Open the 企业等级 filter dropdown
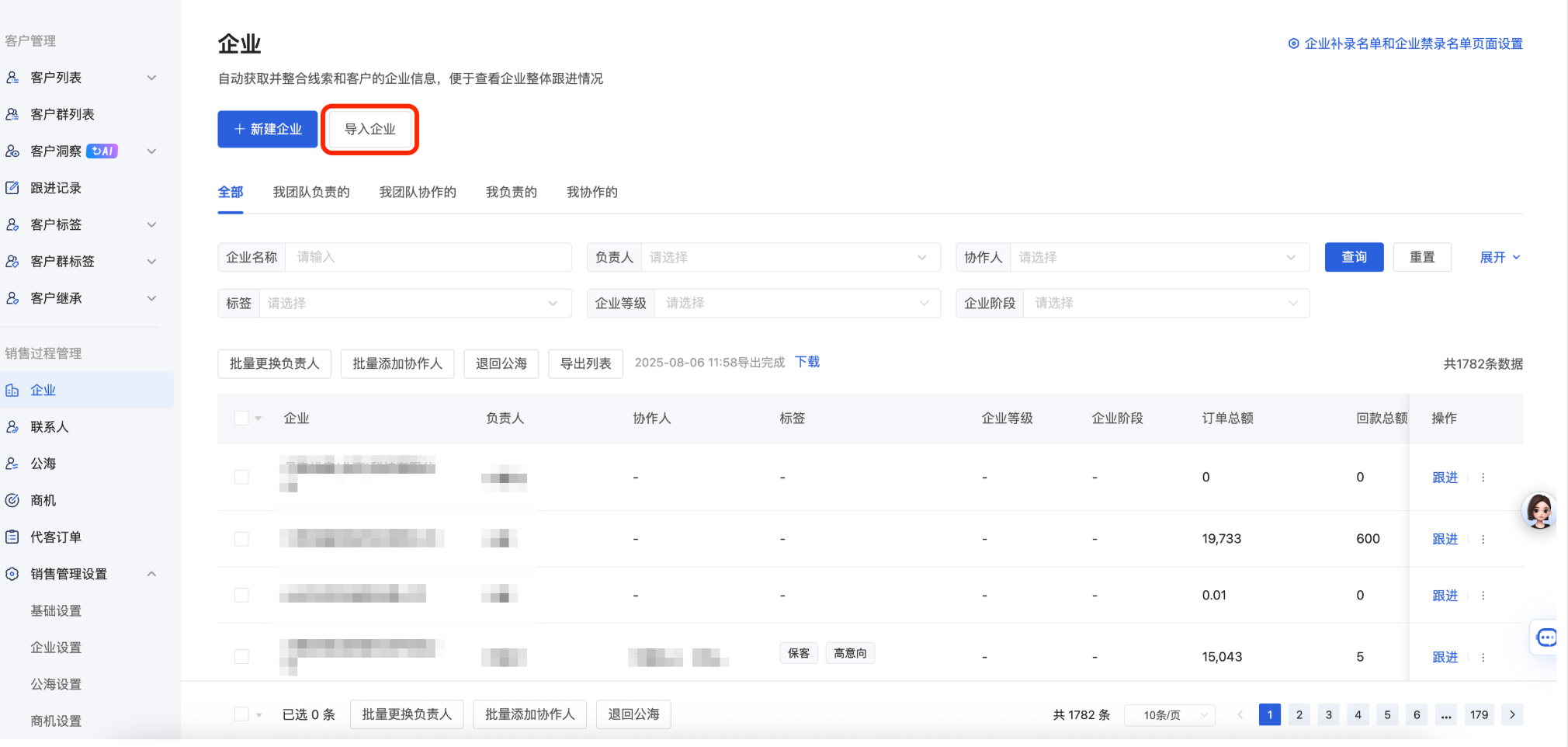 pyautogui.click(x=797, y=303)
